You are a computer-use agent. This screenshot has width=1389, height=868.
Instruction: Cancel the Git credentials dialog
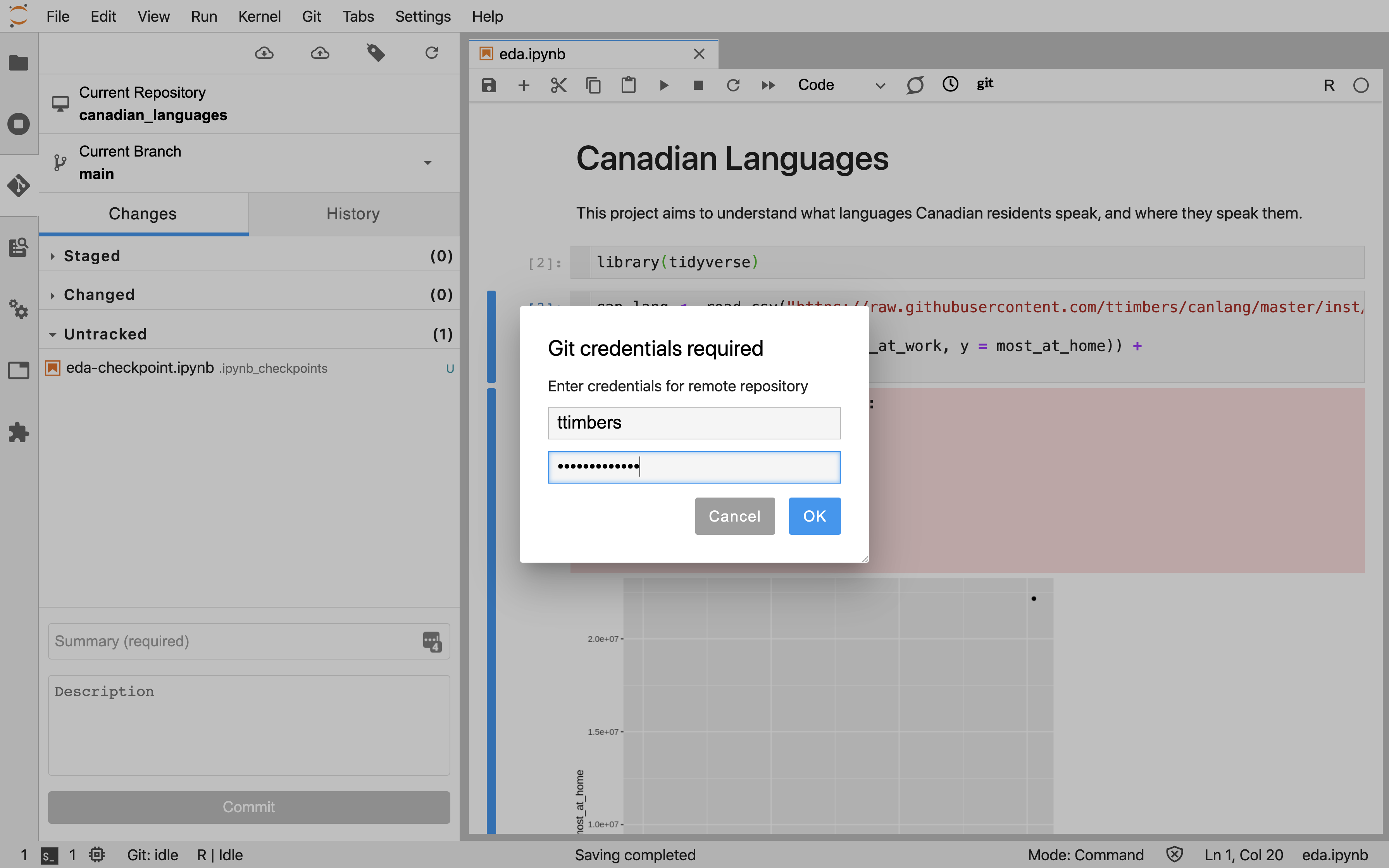(x=735, y=516)
